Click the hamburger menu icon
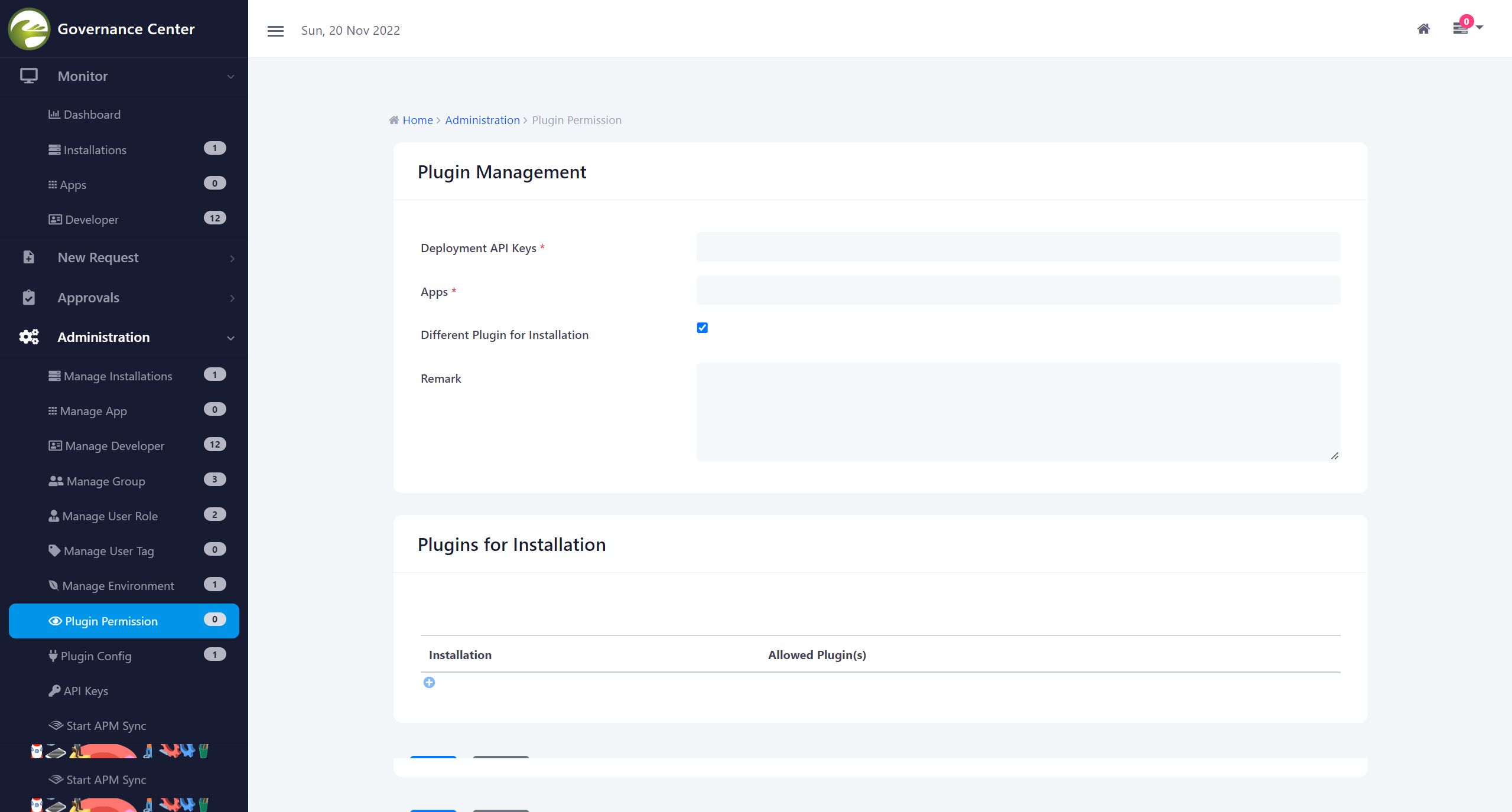 (x=275, y=31)
